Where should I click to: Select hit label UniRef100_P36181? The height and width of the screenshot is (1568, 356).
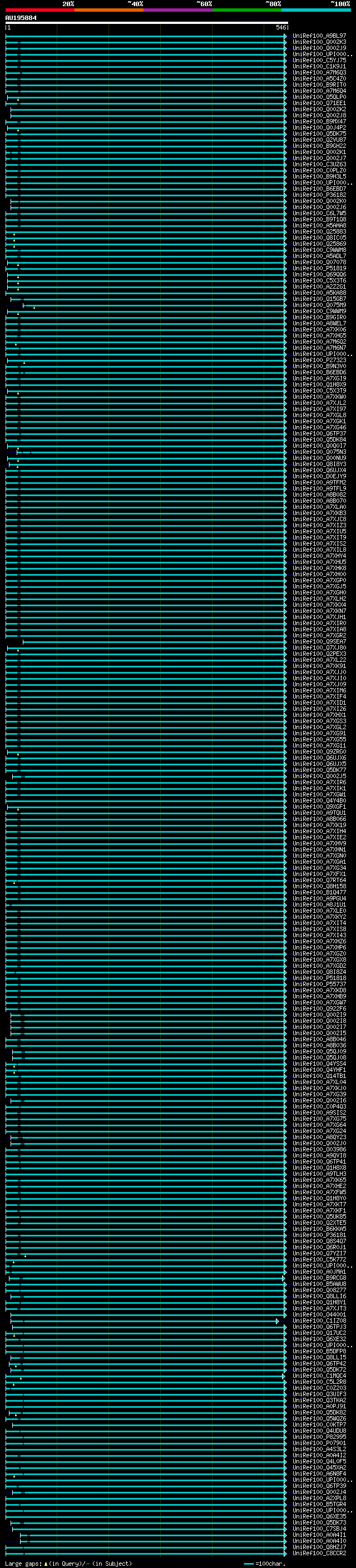[319, 1235]
